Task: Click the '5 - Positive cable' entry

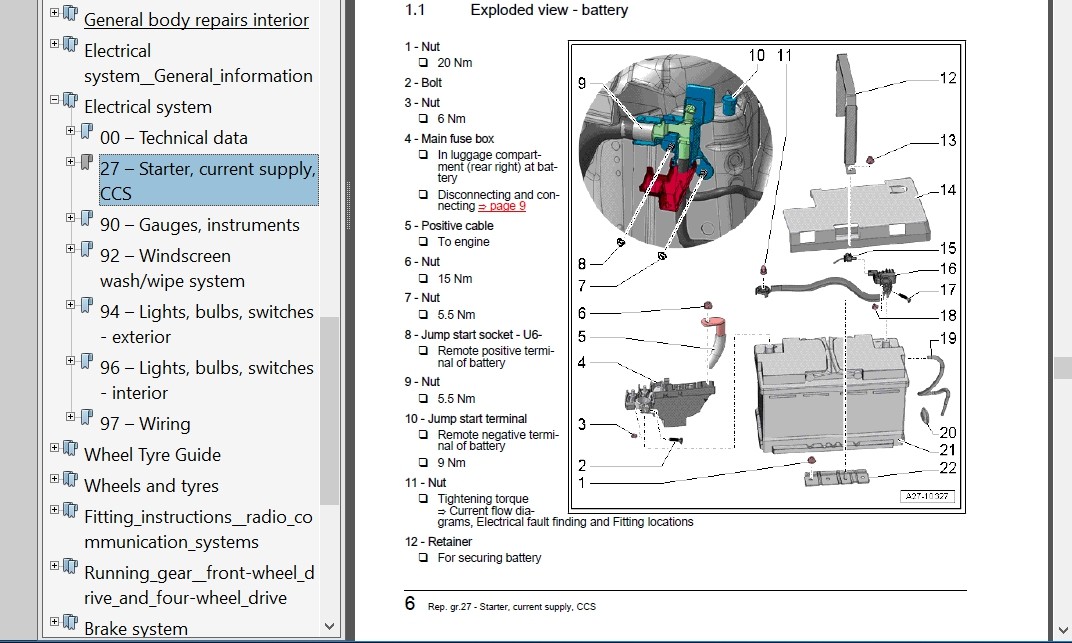Action: tap(448, 225)
